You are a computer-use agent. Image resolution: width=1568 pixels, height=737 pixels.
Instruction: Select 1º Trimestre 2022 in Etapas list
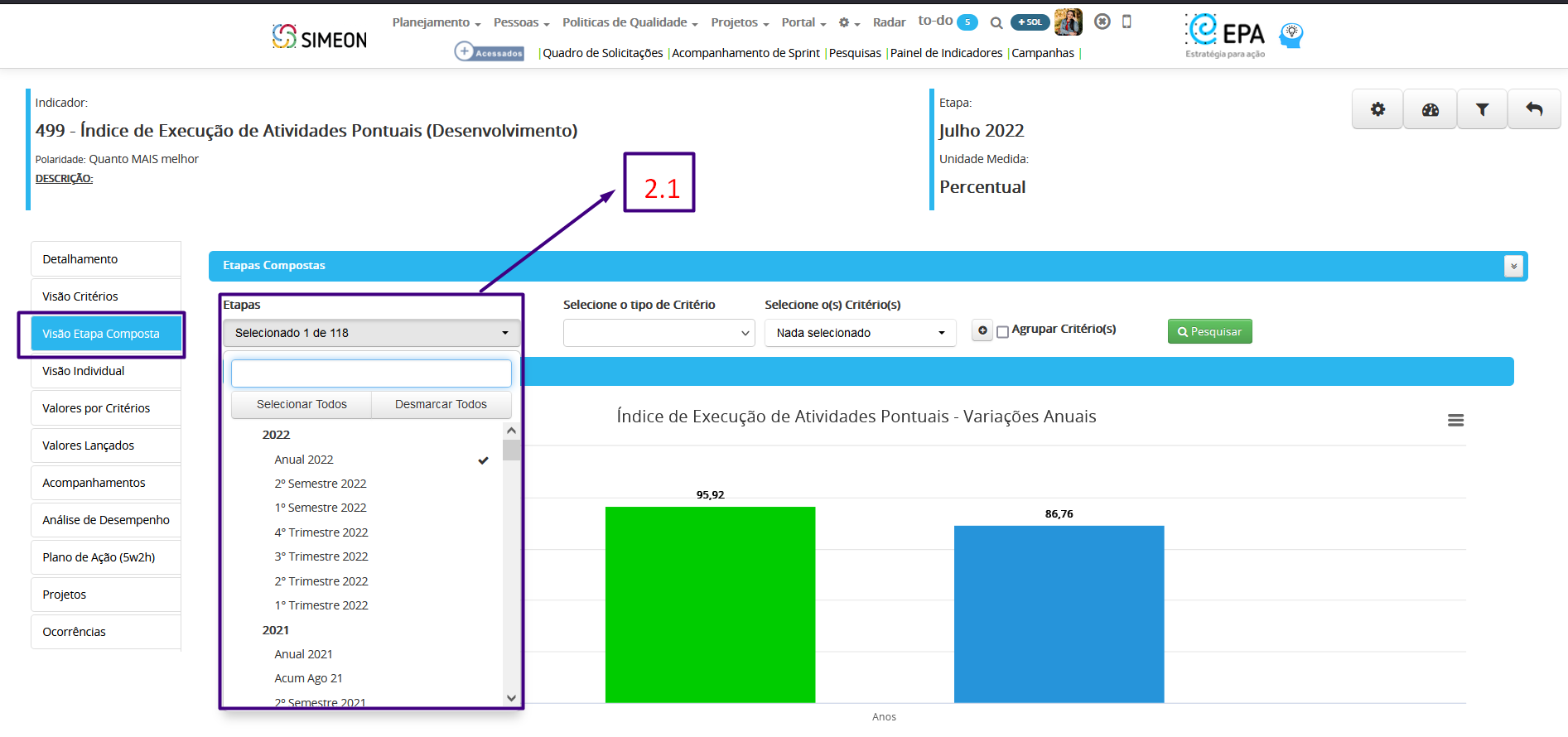[321, 605]
